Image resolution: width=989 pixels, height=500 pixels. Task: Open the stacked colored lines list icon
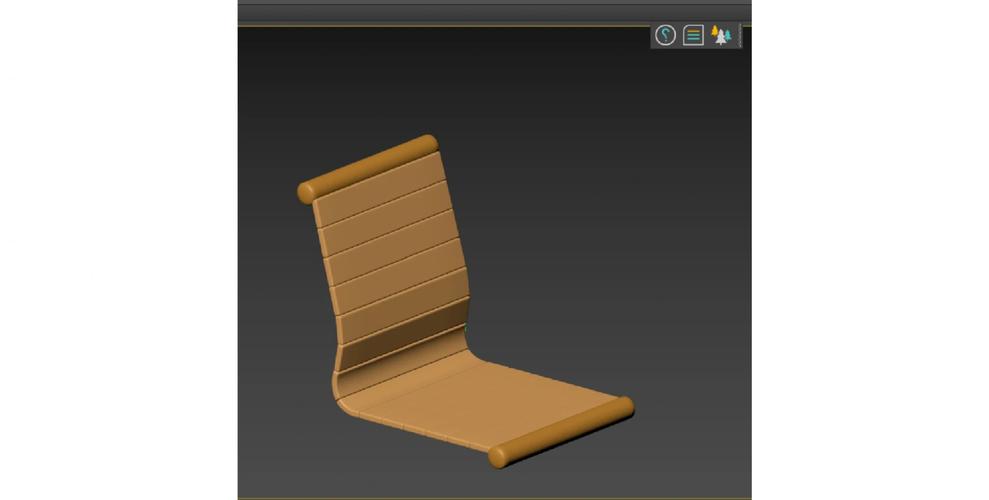tap(693, 35)
